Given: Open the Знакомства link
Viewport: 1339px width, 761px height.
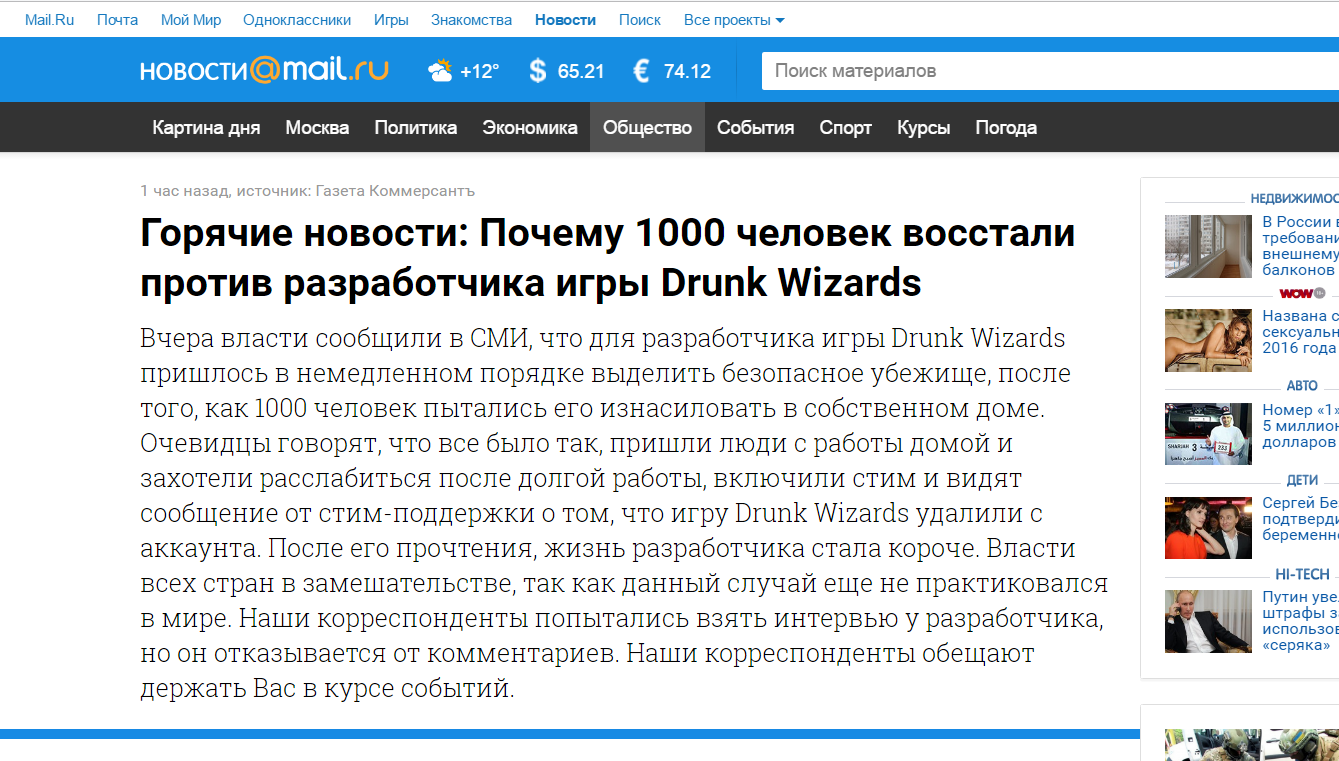Looking at the screenshot, I should click(x=472, y=20).
